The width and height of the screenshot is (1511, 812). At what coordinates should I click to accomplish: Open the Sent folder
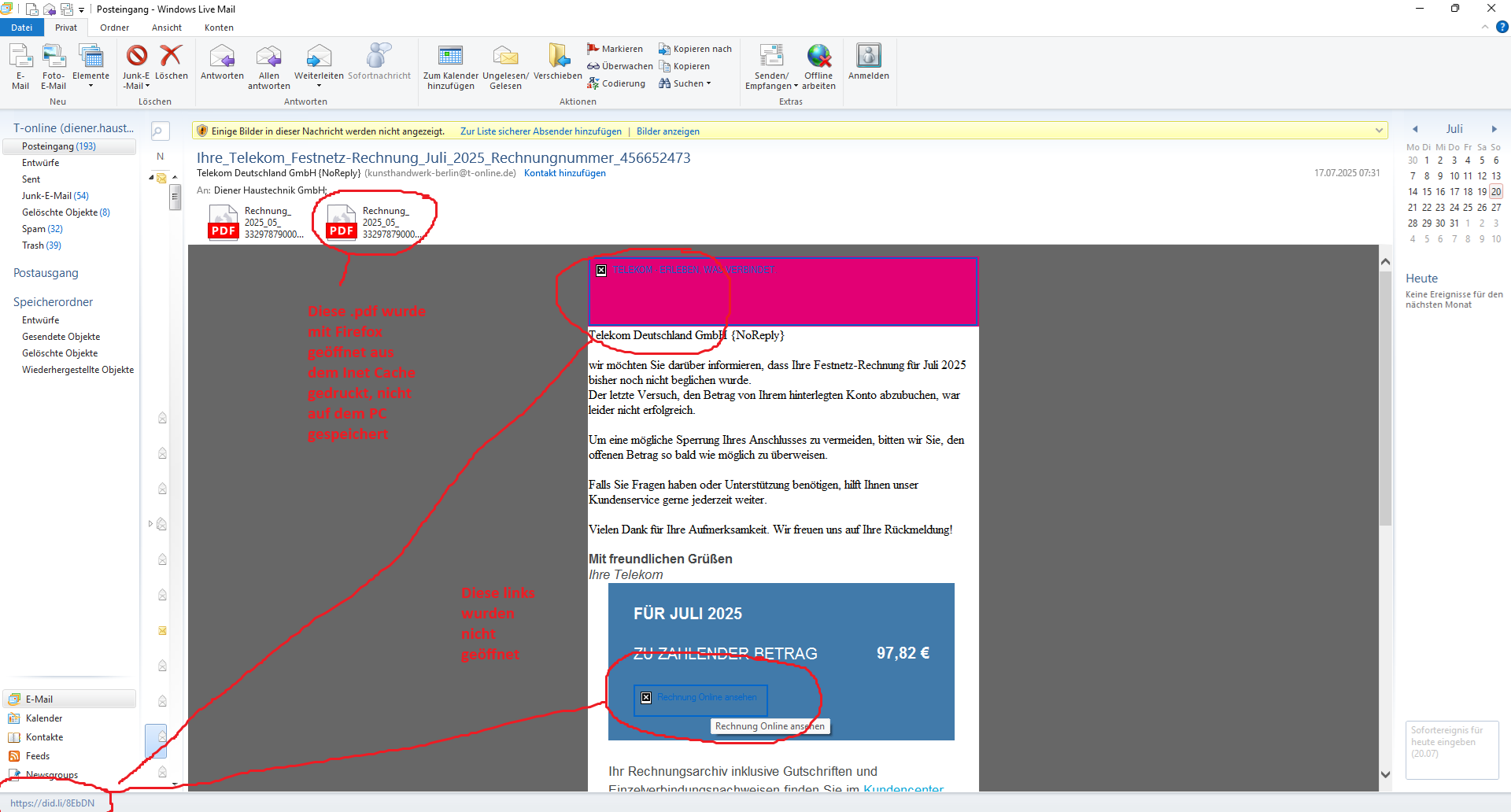coord(31,179)
